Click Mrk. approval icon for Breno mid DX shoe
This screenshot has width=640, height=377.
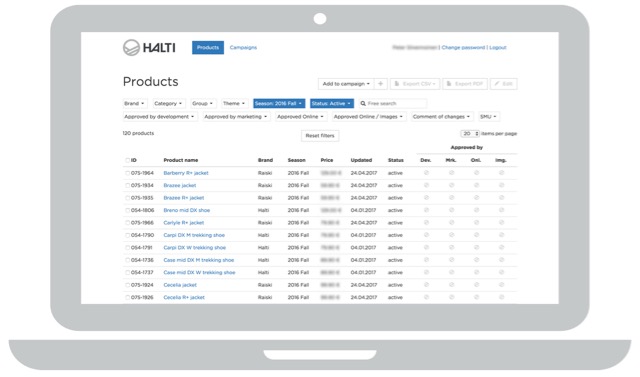(x=451, y=210)
